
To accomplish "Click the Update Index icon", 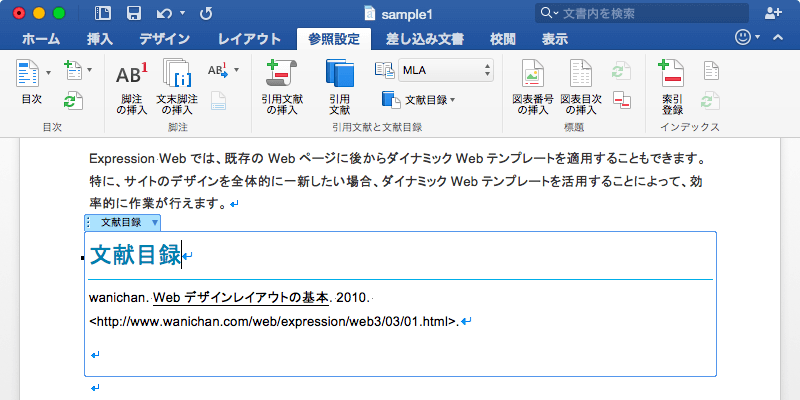I will (711, 101).
